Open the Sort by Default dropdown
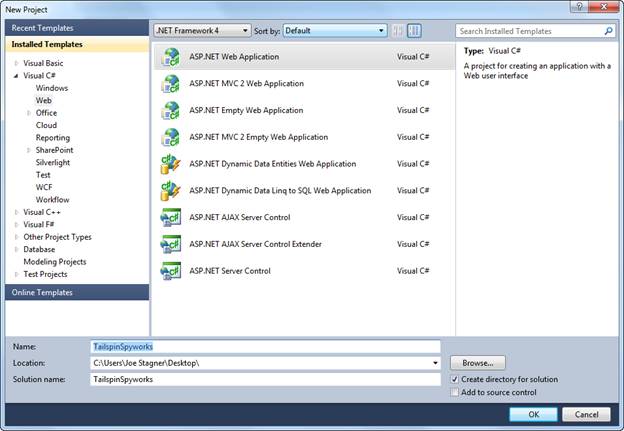Viewport: 624px width, 431px height. coord(335,31)
